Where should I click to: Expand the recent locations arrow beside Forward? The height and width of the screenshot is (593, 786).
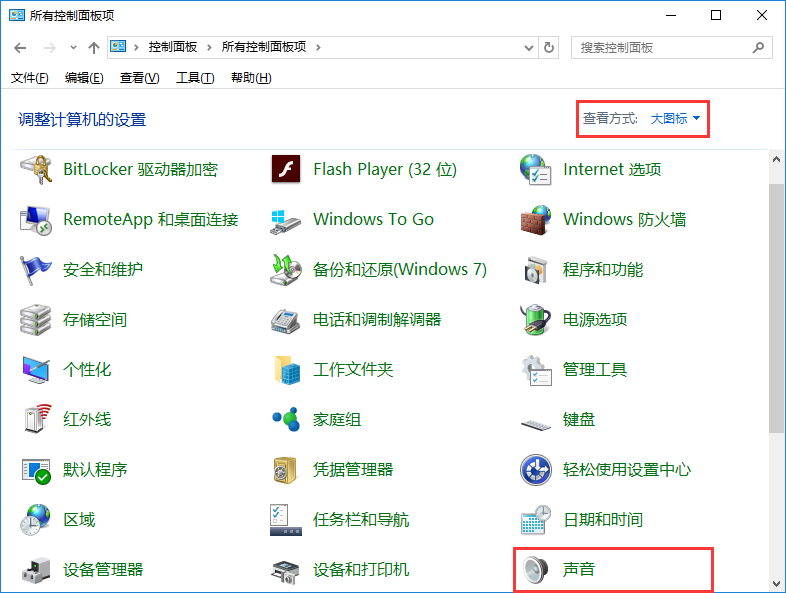pos(73,48)
